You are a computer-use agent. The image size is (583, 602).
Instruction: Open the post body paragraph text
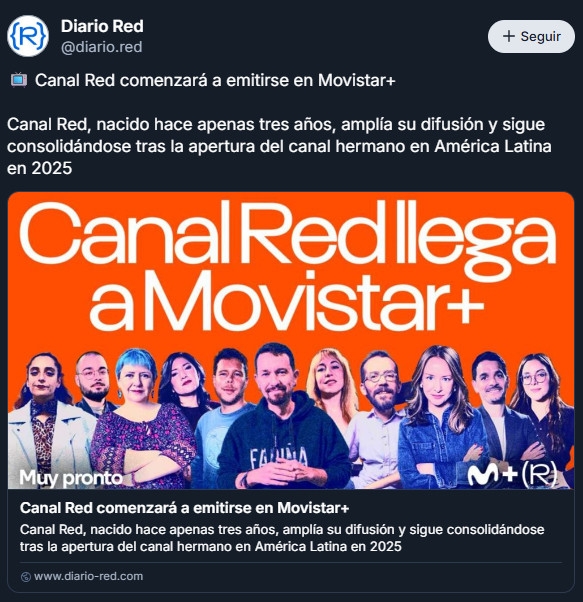tap(279, 146)
